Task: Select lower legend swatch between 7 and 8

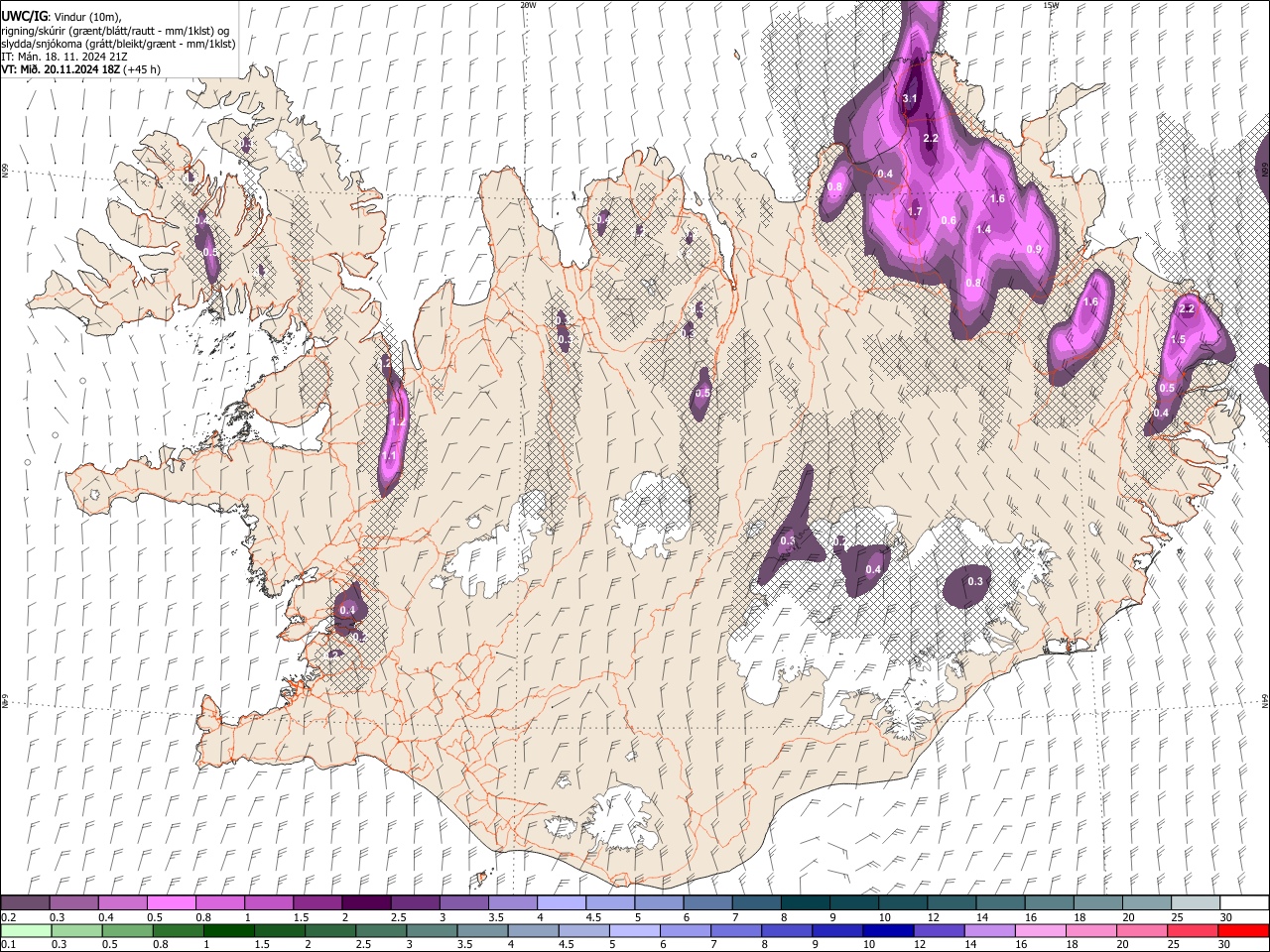Action: (x=736, y=930)
